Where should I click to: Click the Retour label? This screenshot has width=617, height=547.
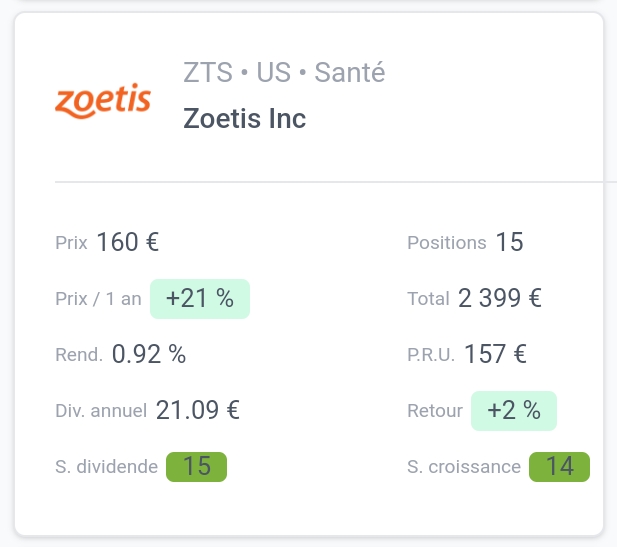click(x=435, y=411)
